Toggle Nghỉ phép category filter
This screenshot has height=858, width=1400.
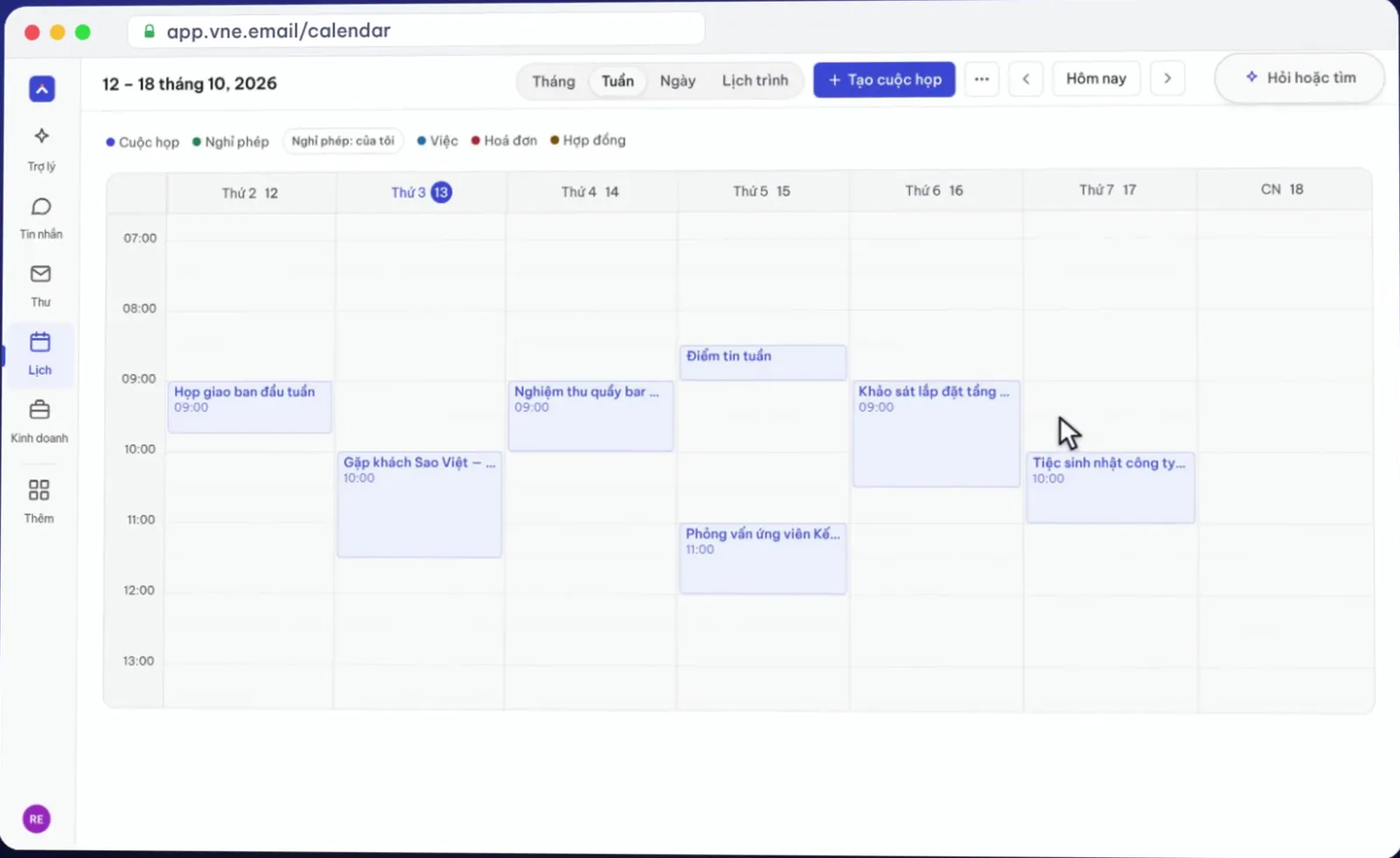231,142
